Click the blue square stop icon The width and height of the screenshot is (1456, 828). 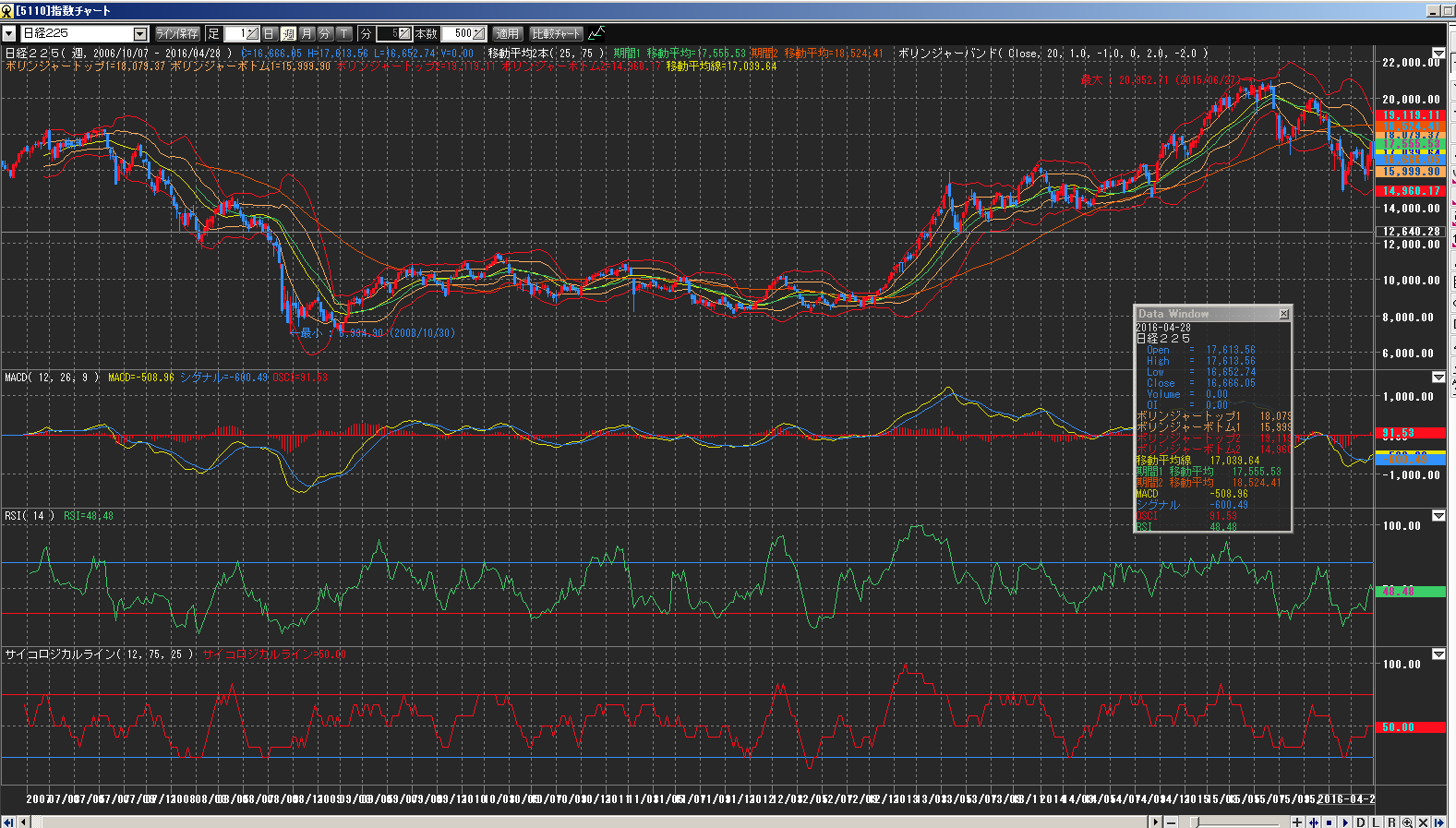click(1329, 822)
